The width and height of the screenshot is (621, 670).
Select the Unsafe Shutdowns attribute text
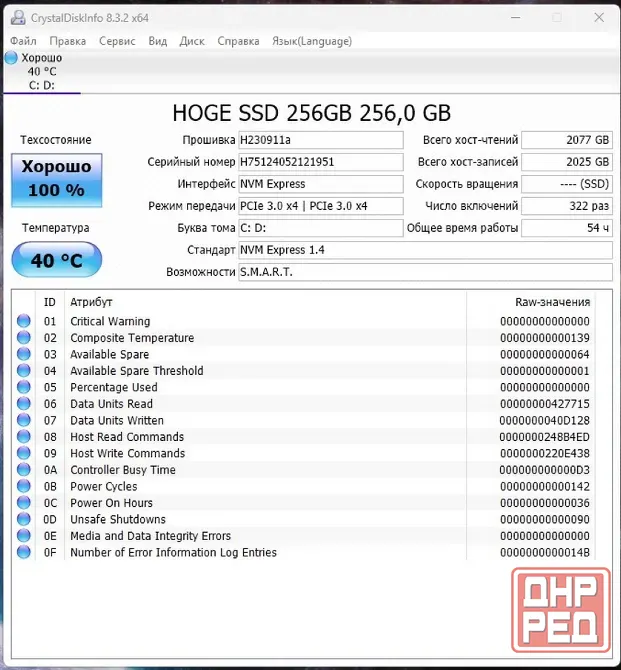118,519
